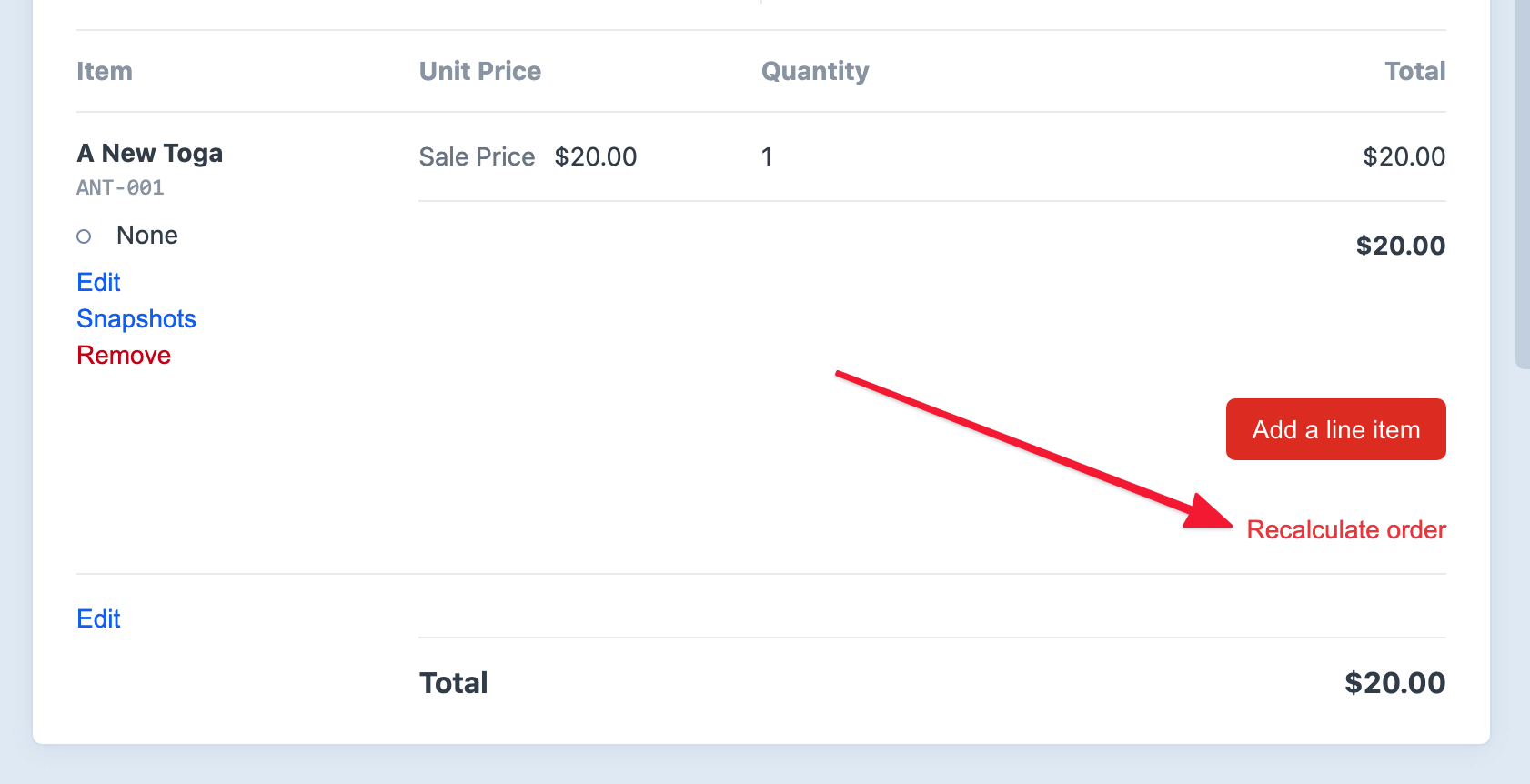Click Edit link below the None option
The height and width of the screenshot is (784, 1530).
point(98,282)
